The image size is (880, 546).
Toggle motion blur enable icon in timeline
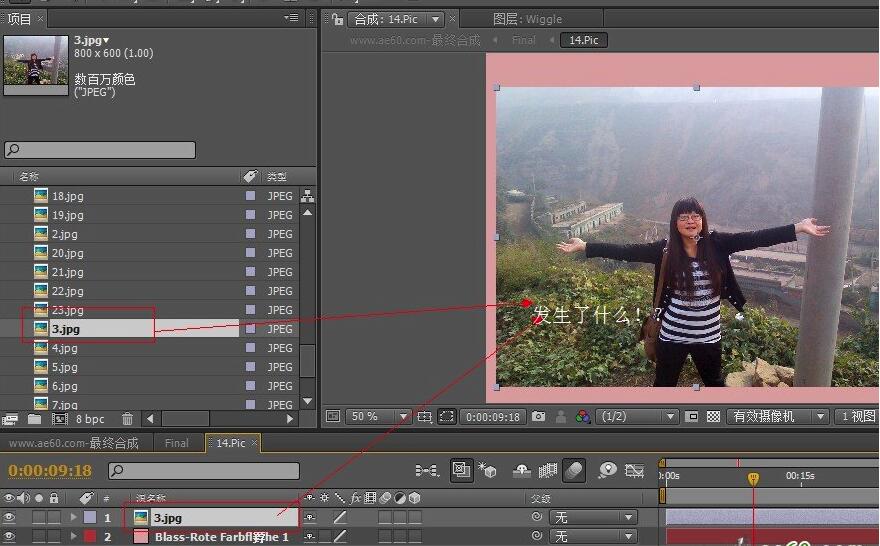(x=574, y=470)
